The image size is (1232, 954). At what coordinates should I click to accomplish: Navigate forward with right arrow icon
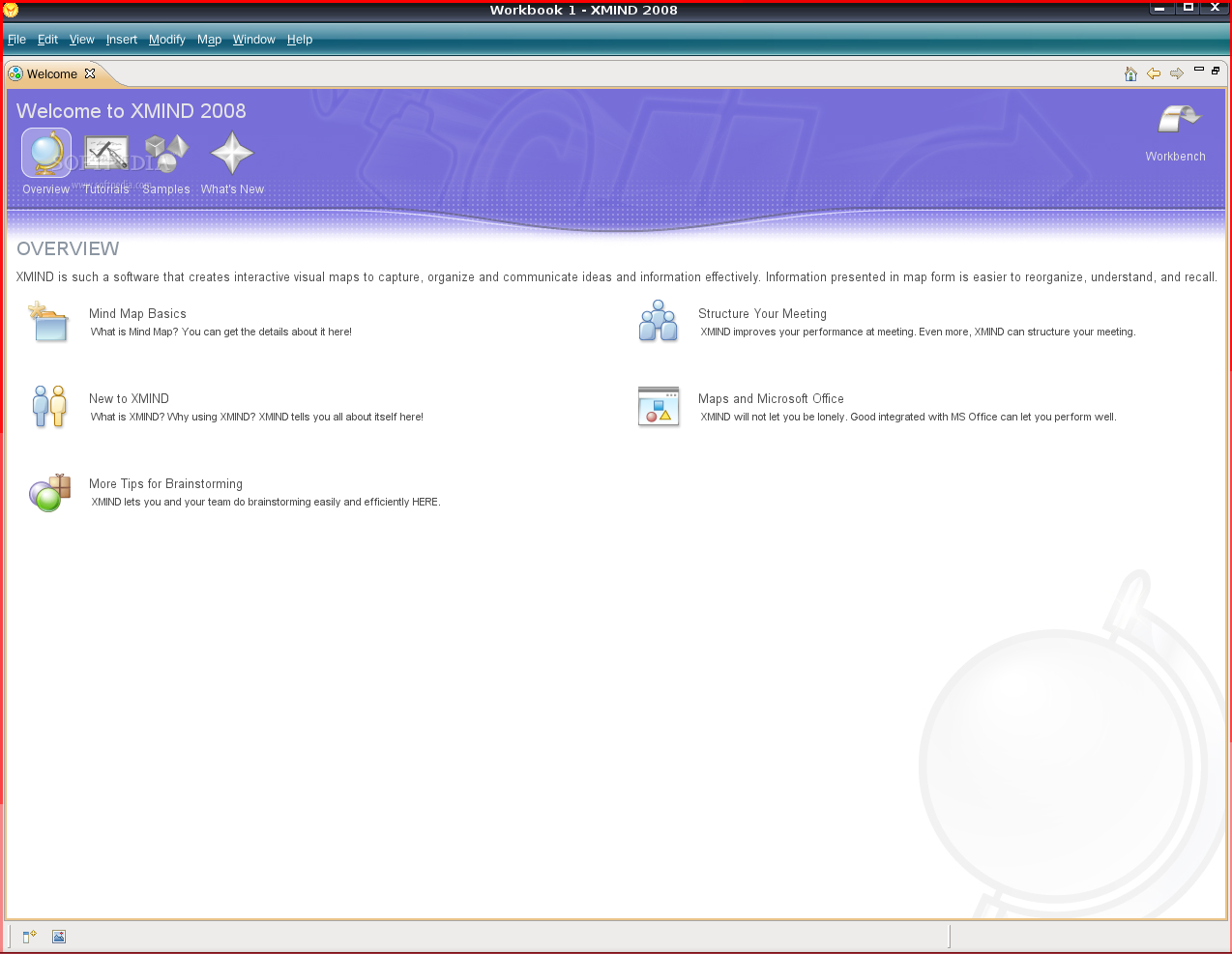point(1177,73)
